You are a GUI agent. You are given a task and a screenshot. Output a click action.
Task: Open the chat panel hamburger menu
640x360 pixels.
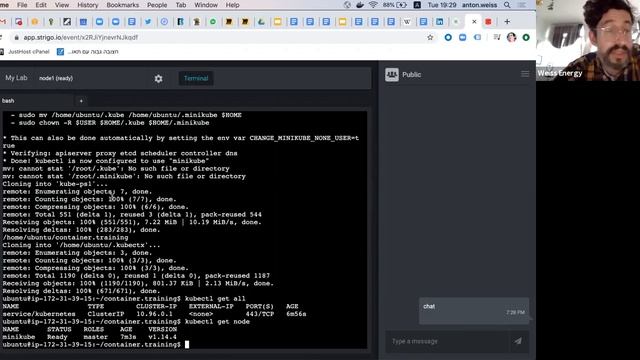pyautogui.click(x=525, y=74)
